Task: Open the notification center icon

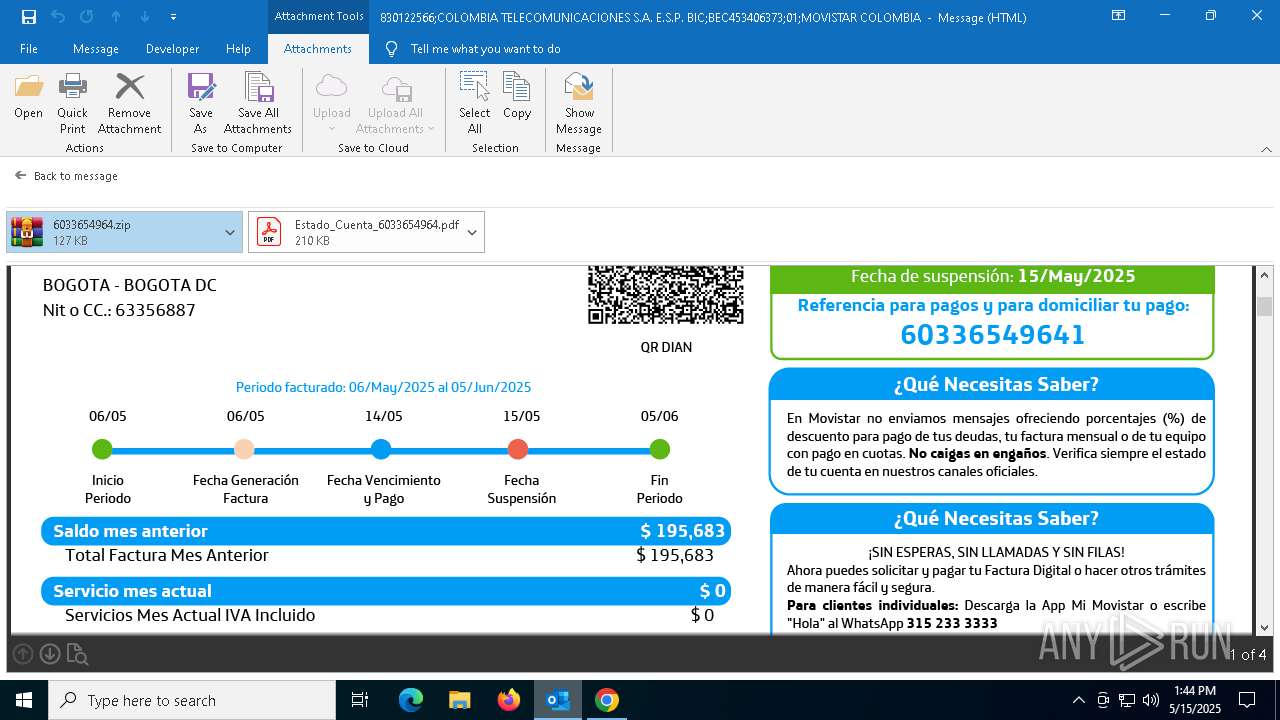Action: (1247, 700)
